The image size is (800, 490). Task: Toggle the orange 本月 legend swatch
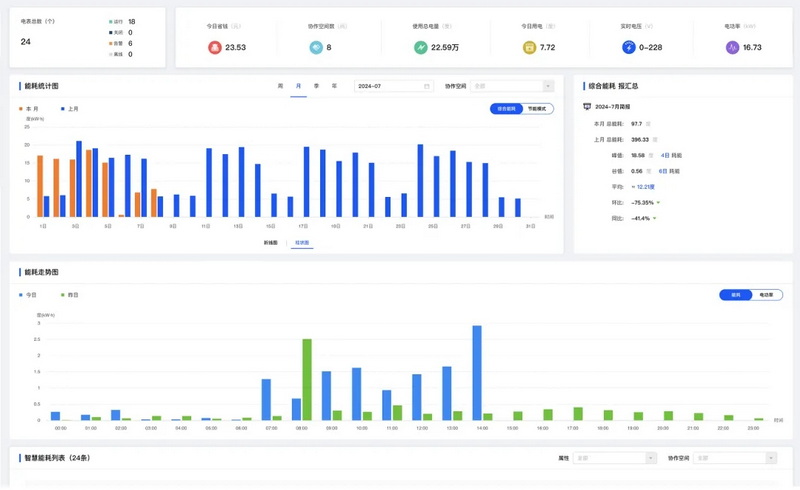coord(21,107)
